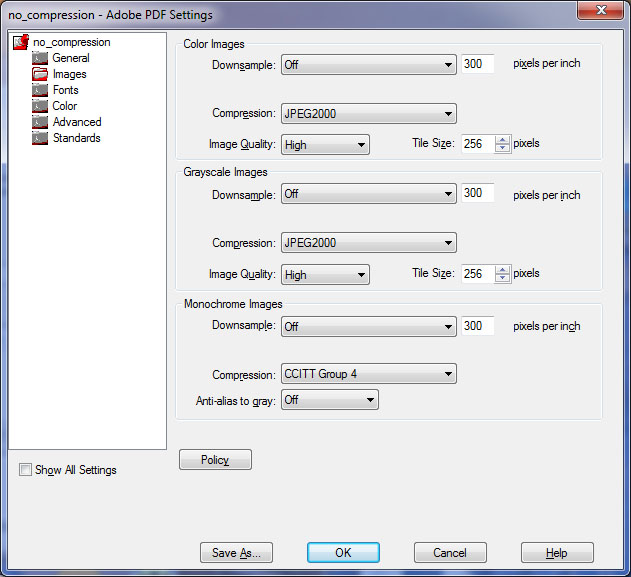The image size is (631, 577).
Task: Click Monochrome Images pixels per inch field
Action: click(478, 326)
